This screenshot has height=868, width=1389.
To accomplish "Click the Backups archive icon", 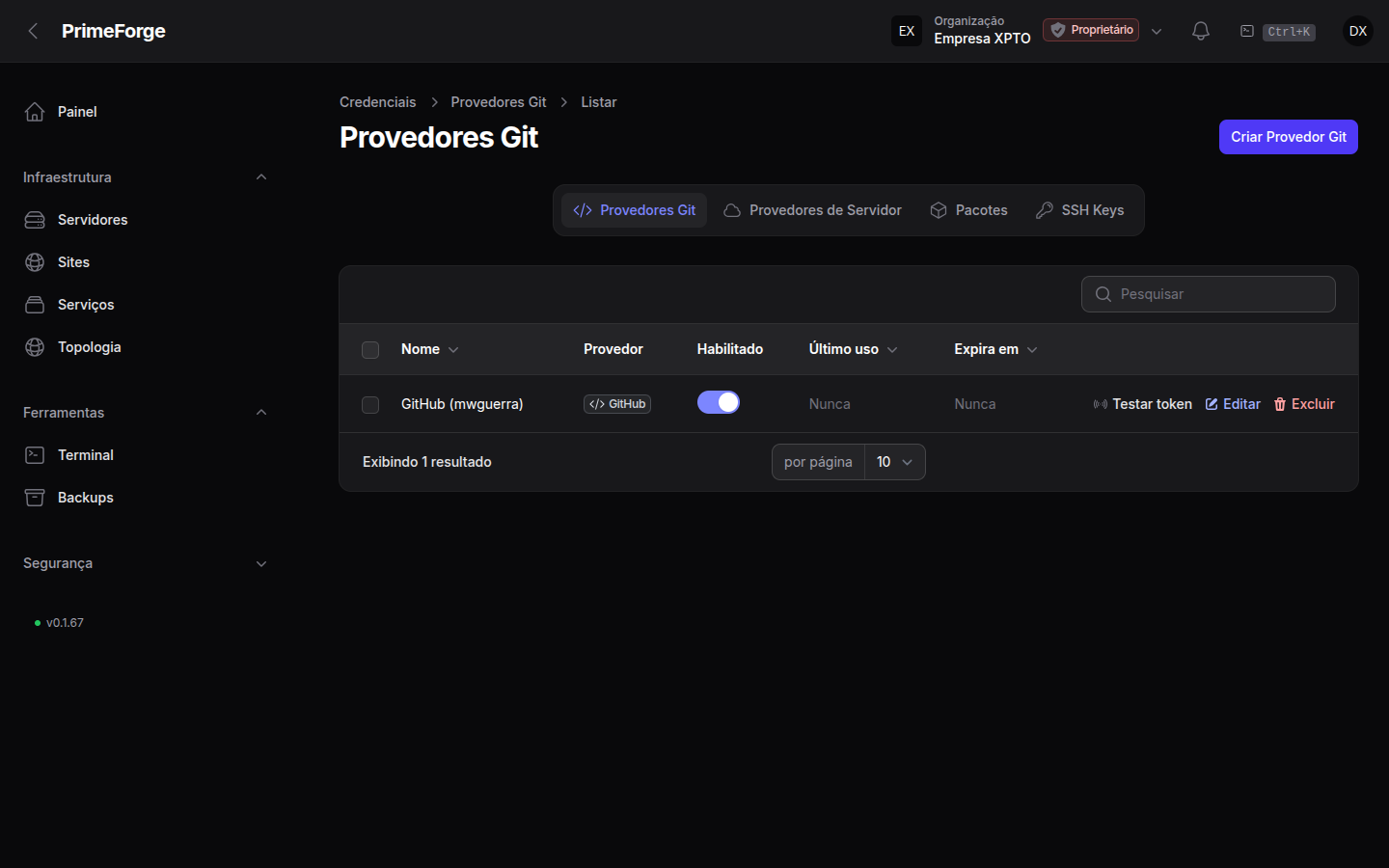I will (35, 498).
